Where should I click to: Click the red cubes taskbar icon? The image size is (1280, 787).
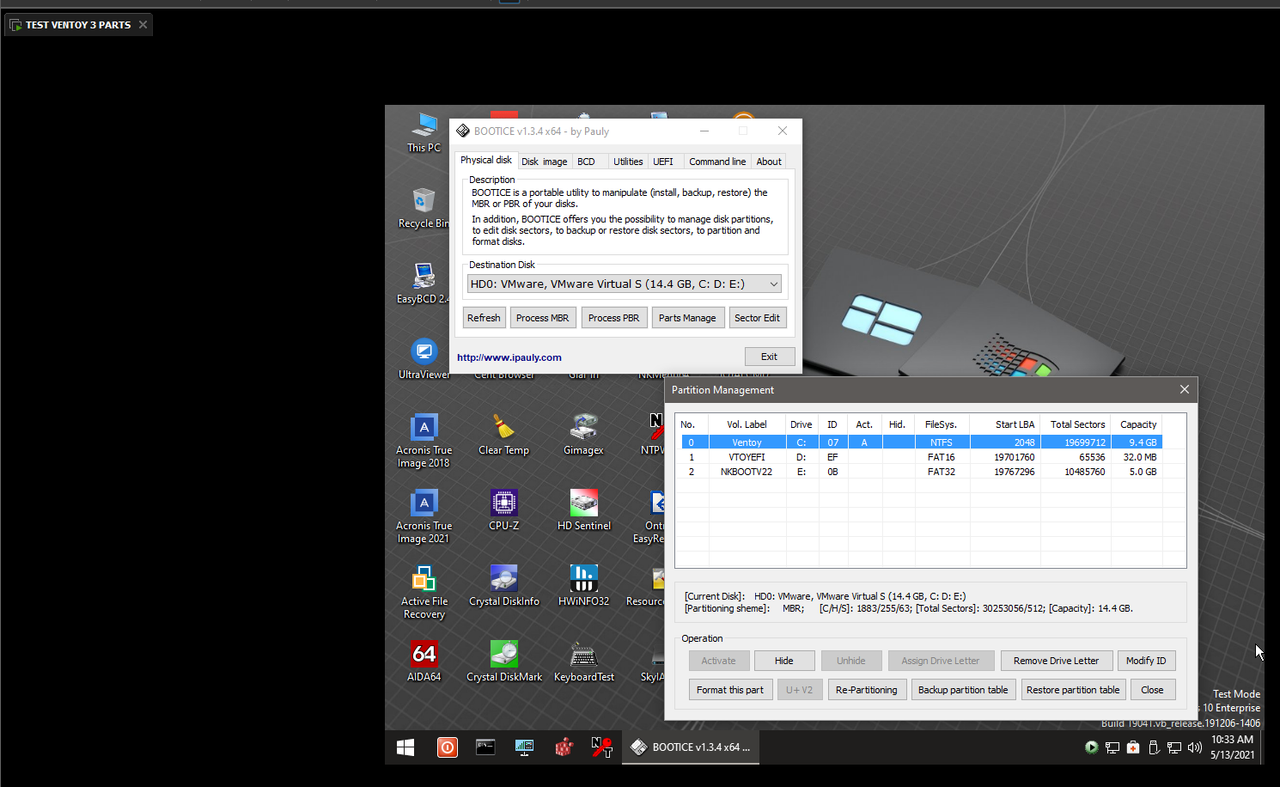pyautogui.click(x=563, y=747)
